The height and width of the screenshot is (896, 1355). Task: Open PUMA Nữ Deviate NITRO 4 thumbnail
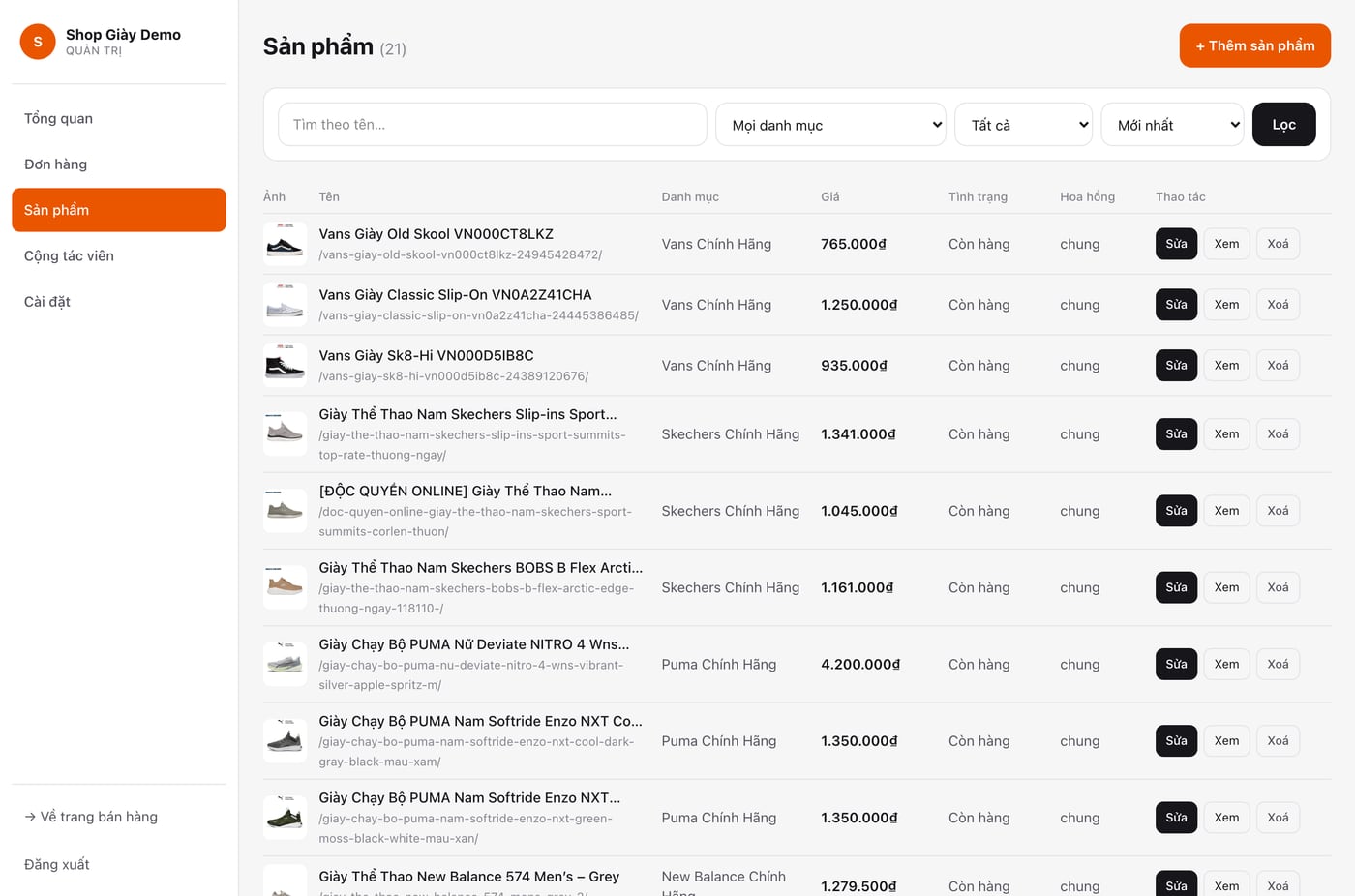285,664
